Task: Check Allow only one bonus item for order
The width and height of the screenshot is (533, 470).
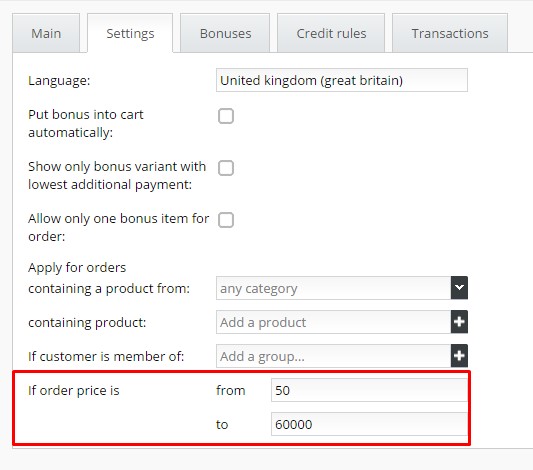Action: tap(226, 220)
